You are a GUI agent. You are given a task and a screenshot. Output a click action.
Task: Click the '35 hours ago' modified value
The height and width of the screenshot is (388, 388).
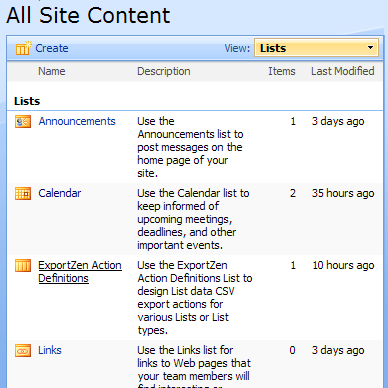[x=343, y=193]
